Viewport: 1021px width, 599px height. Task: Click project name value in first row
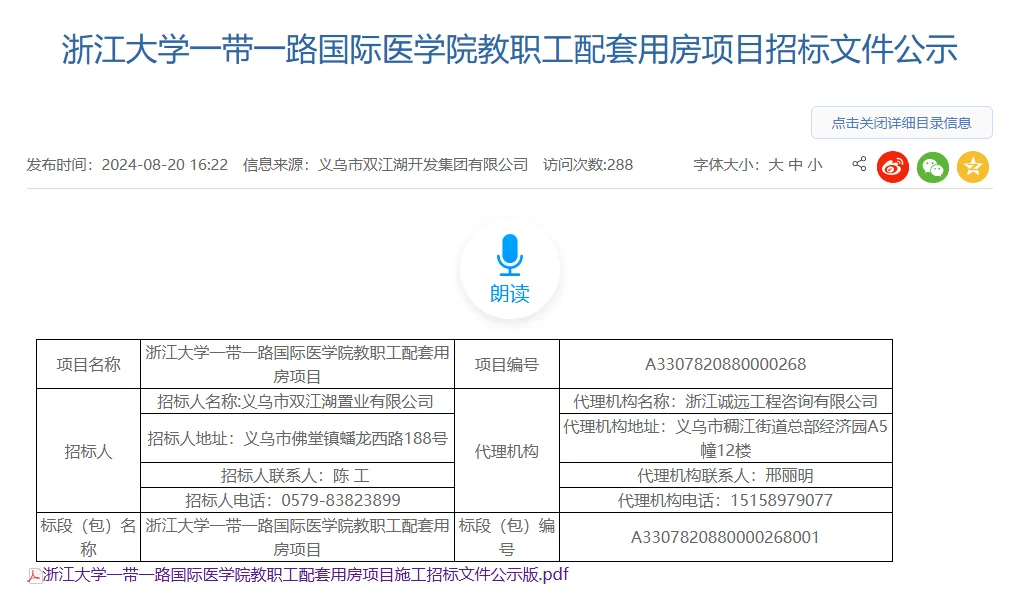(297, 364)
